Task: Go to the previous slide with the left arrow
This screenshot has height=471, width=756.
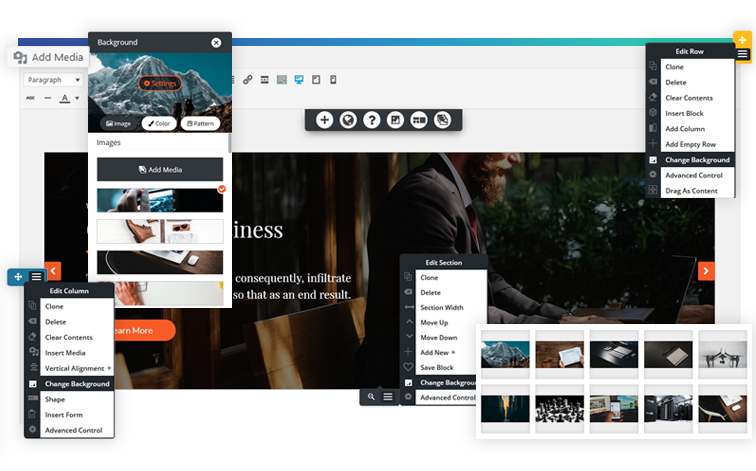Action: coord(53,271)
